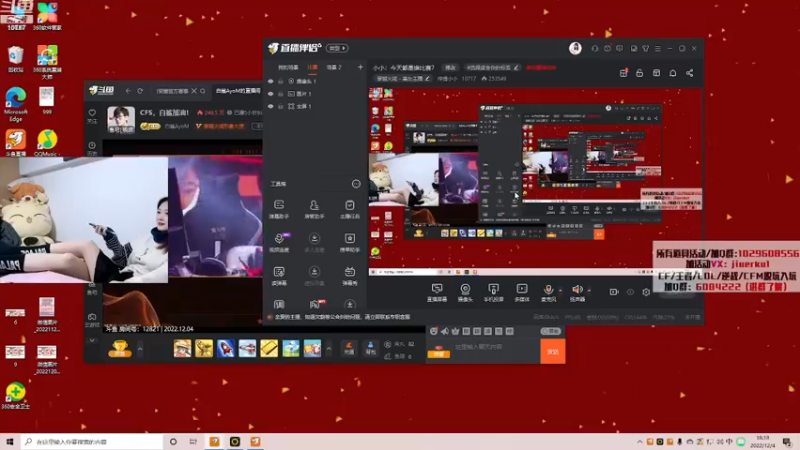Image resolution: width=800 pixels, height=450 pixels.
Task: Switch to the highlighted 比赛 scene tab
Action: click(x=312, y=67)
